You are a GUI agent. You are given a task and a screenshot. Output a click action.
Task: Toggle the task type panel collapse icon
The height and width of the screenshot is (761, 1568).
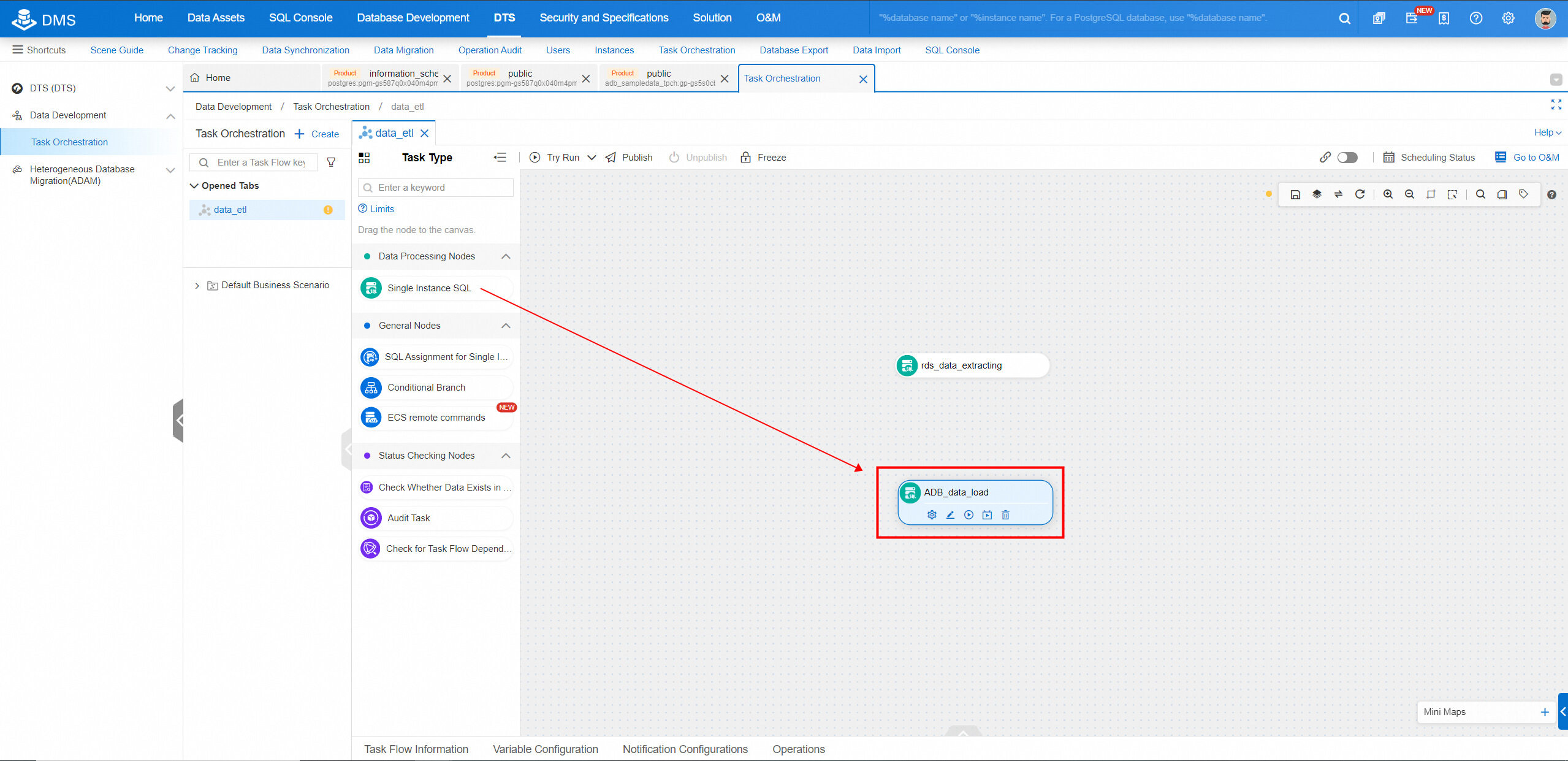500,158
